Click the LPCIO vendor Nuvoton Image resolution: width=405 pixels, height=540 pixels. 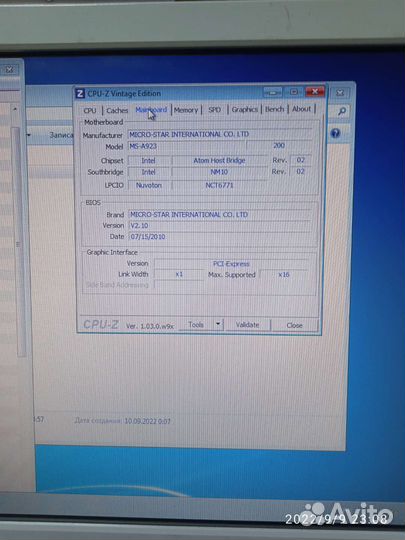pyautogui.click(x=148, y=185)
